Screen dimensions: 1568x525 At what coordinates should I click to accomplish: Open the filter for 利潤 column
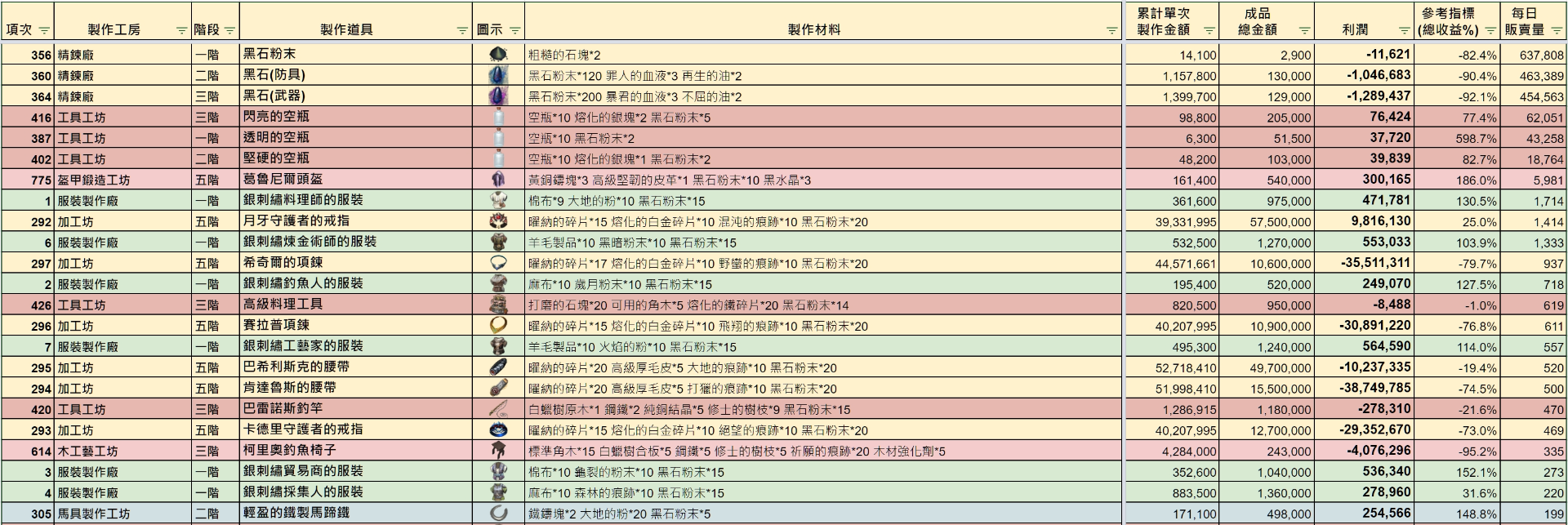click(x=1404, y=30)
